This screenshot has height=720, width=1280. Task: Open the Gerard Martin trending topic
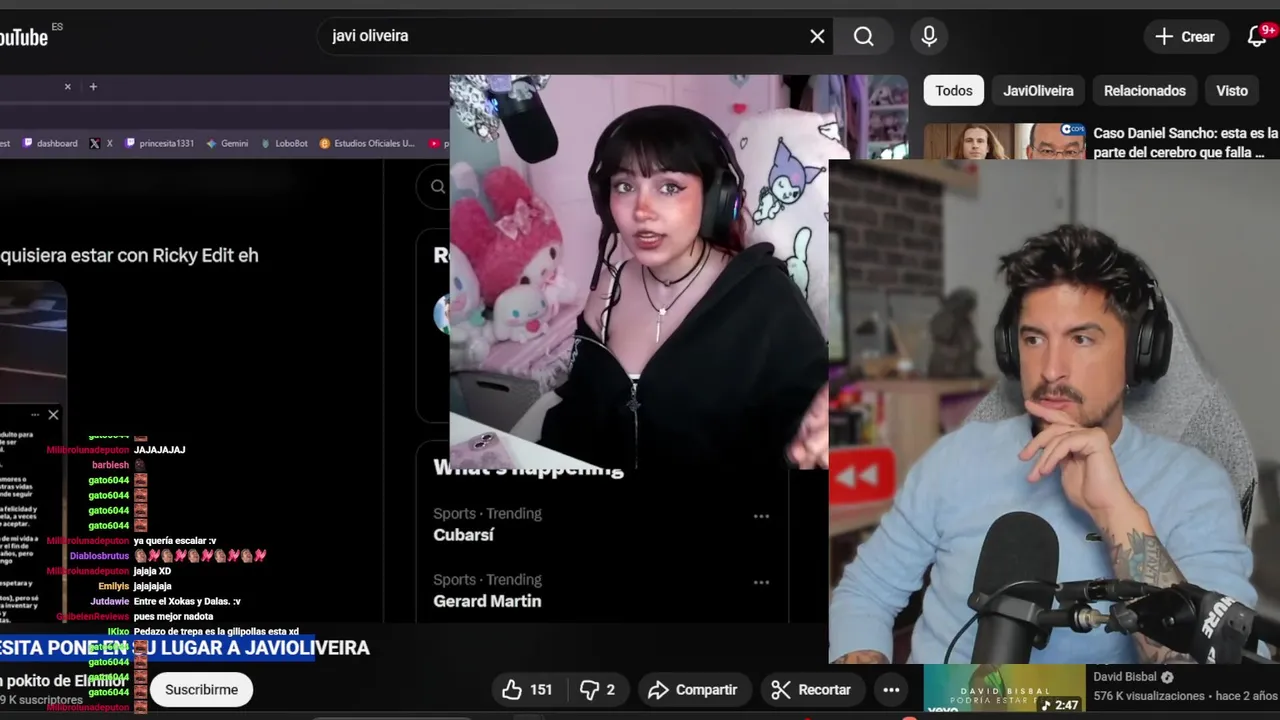point(487,601)
